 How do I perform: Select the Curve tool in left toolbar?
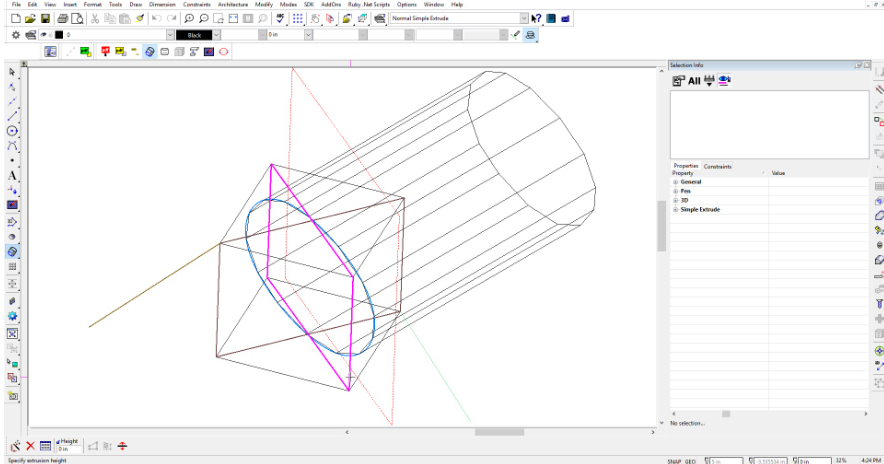click(x=12, y=146)
